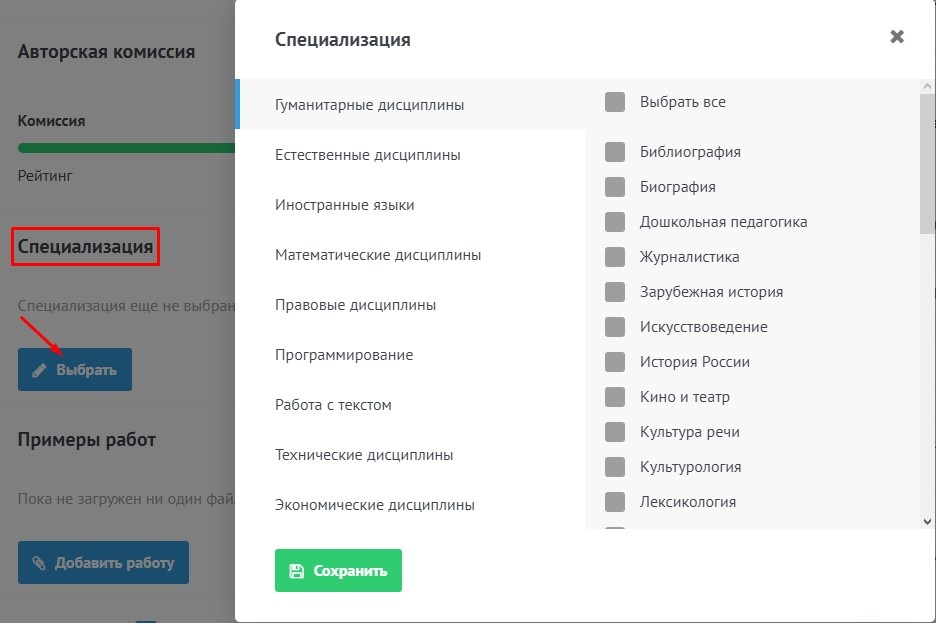The width and height of the screenshot is (936, 623).
Task: Choose the Правовые дисциплины category
Action: click(355, 305)
